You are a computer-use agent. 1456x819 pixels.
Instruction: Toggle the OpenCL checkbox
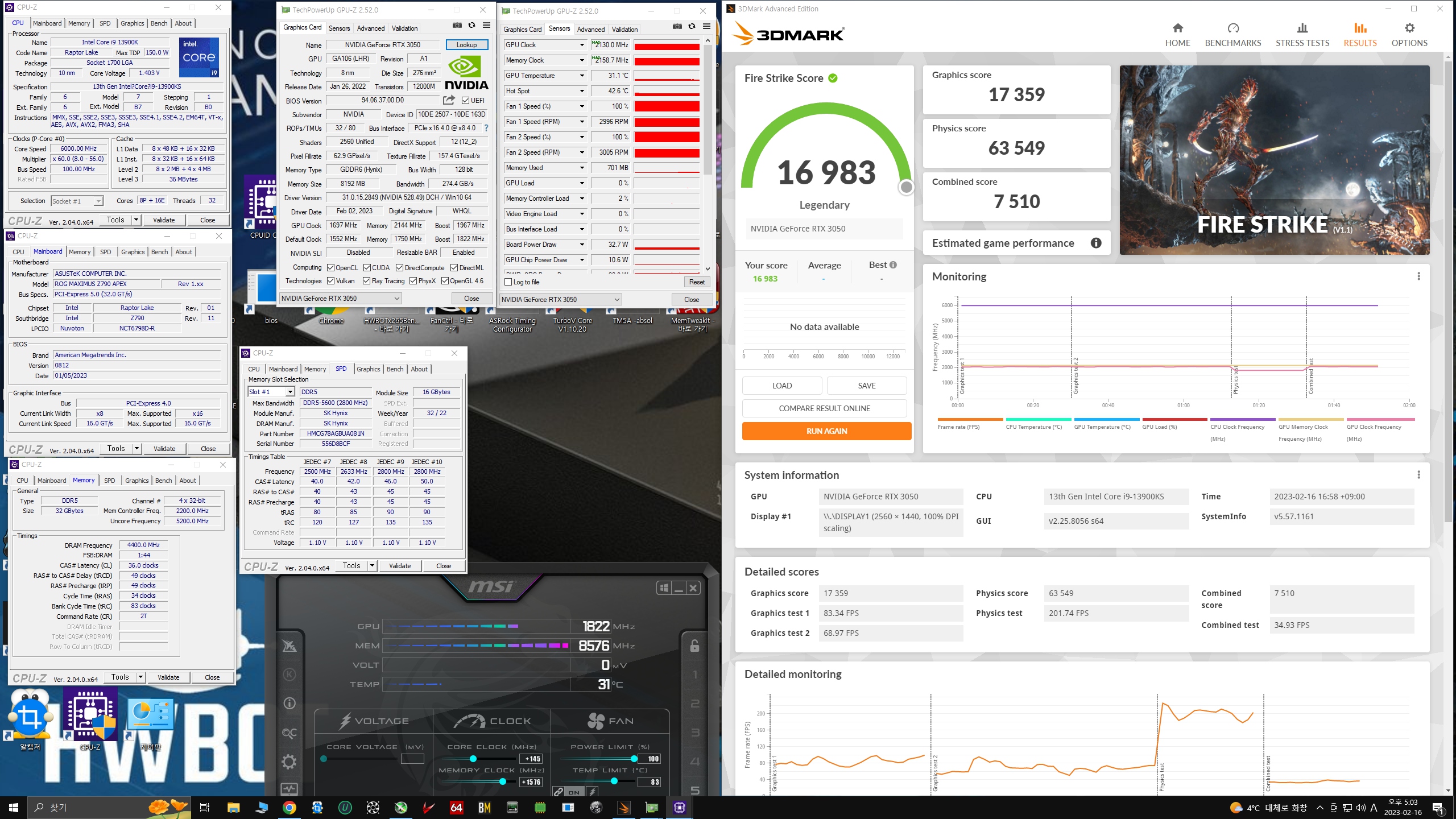click(330, 268)
